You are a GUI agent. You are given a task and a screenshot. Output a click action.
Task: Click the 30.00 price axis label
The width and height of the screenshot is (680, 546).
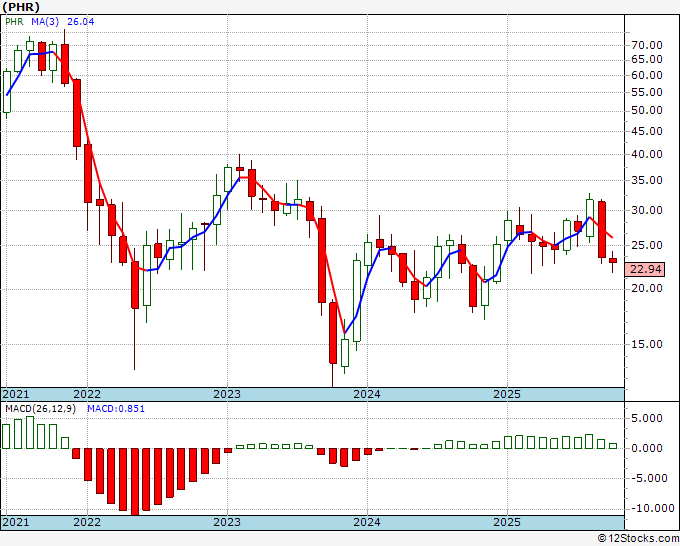(647, 210)
